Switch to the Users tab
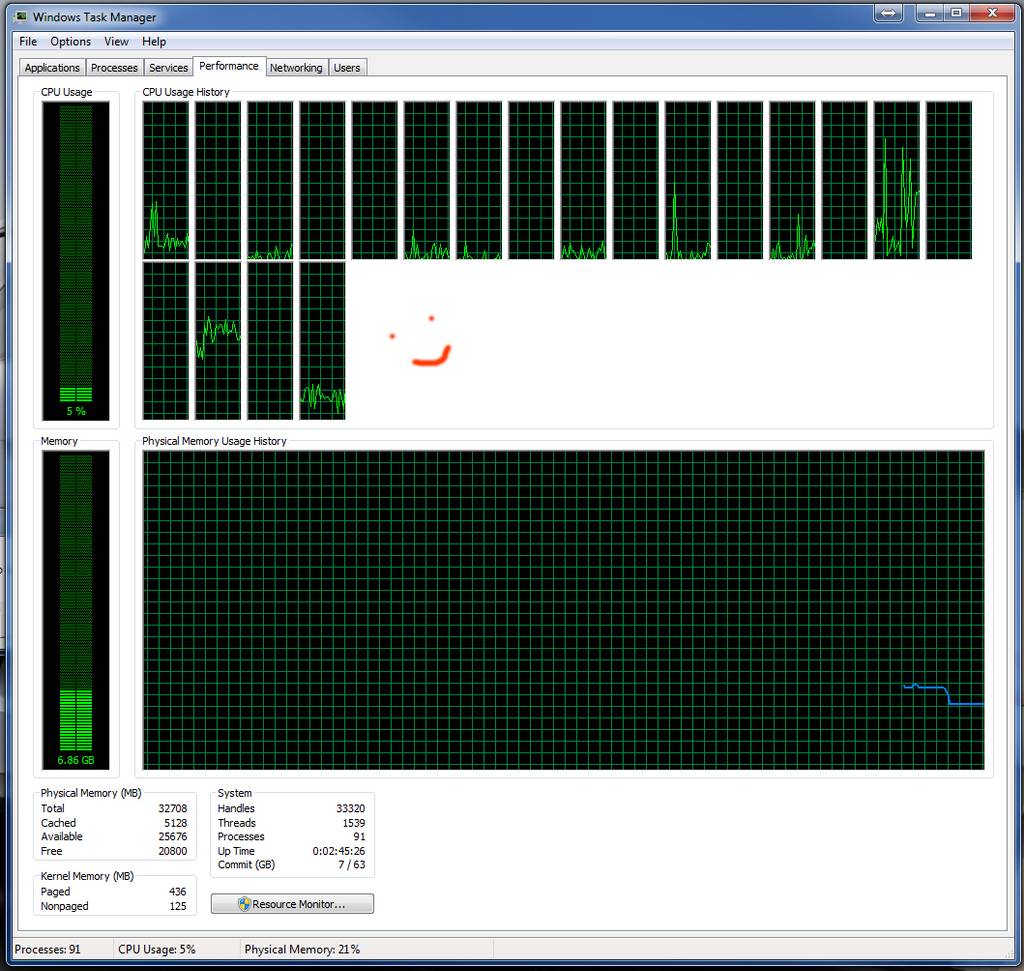This screenshot has width=1024, height=971. tap(347, 67)
